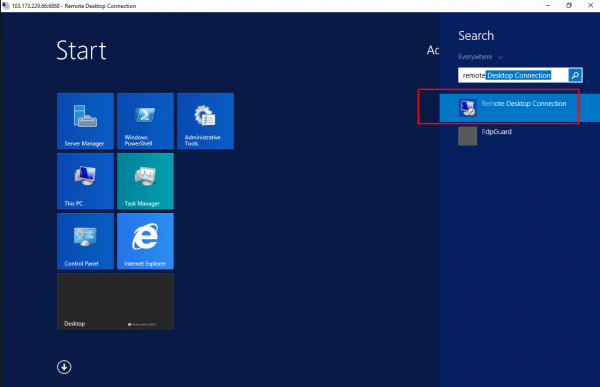The image size is (600, 387).
Task: Open the Administrative Tools tile
Action: coord(205,121)
